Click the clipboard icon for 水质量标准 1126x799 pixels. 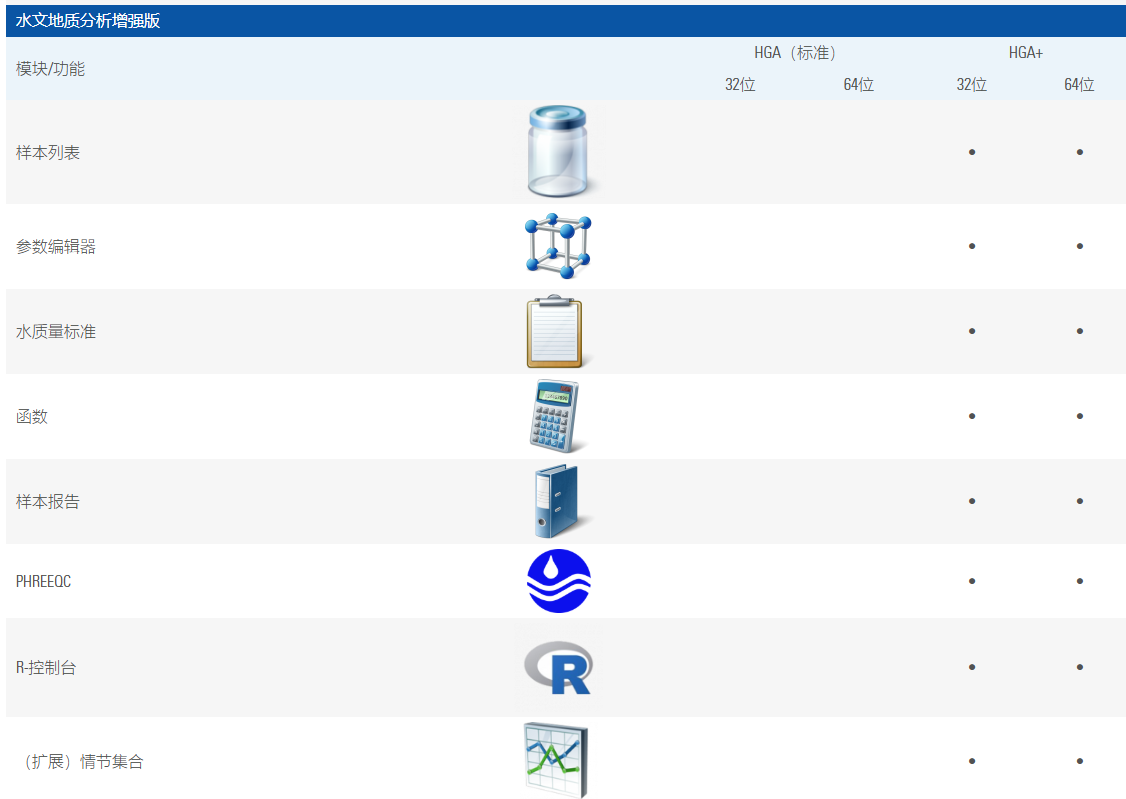555,332
